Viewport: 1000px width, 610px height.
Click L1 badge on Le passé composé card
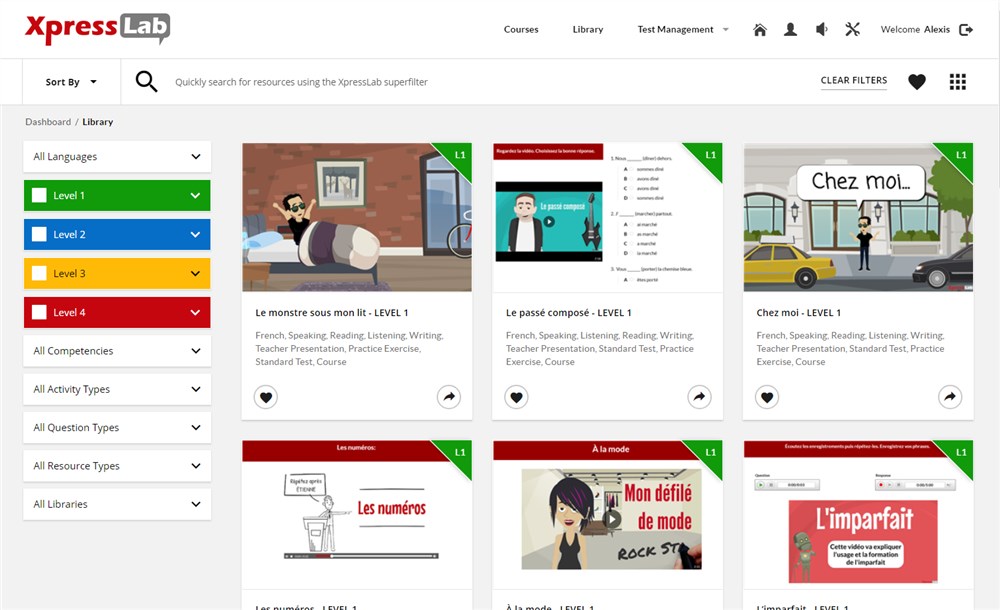pos(710,155)
